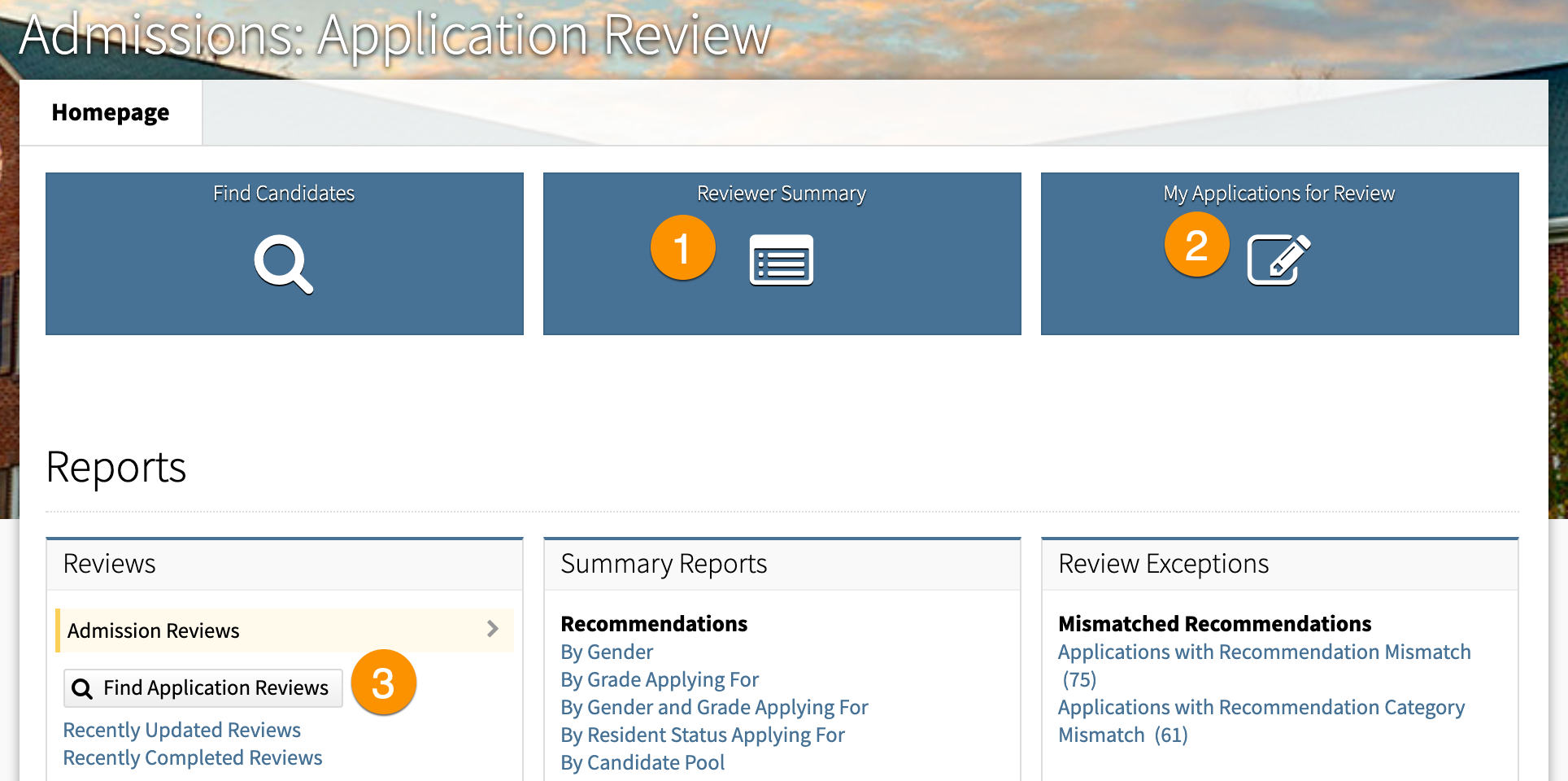1568x781 pixels.
Task: Click the My Applications for Review pencil icon
Action: (x=1278, y=259)
